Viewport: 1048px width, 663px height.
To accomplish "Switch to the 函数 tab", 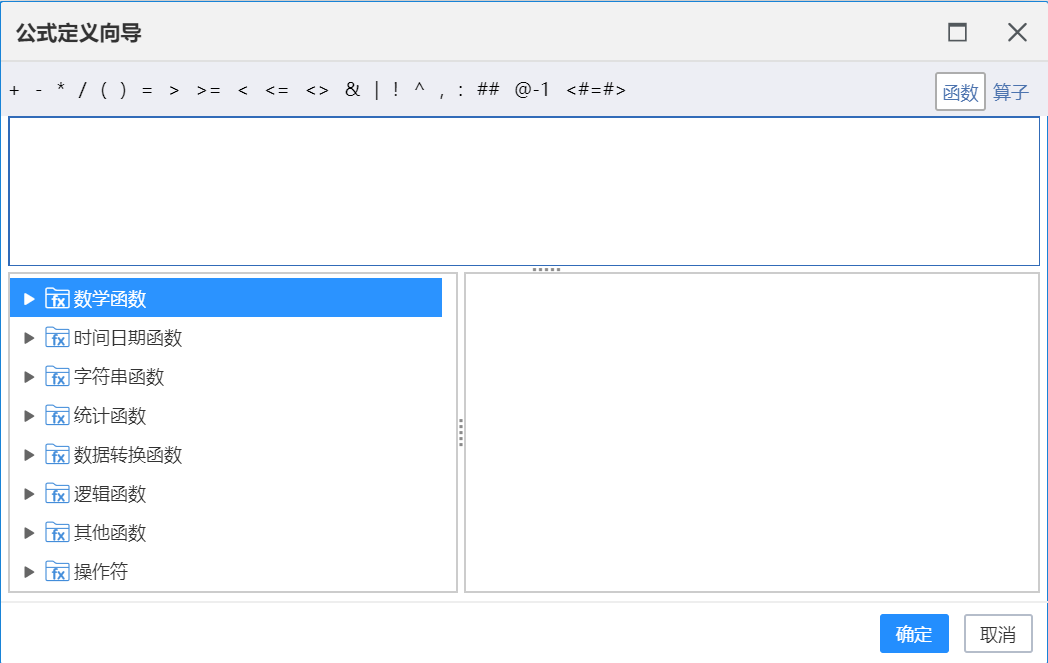I will 960,92.
